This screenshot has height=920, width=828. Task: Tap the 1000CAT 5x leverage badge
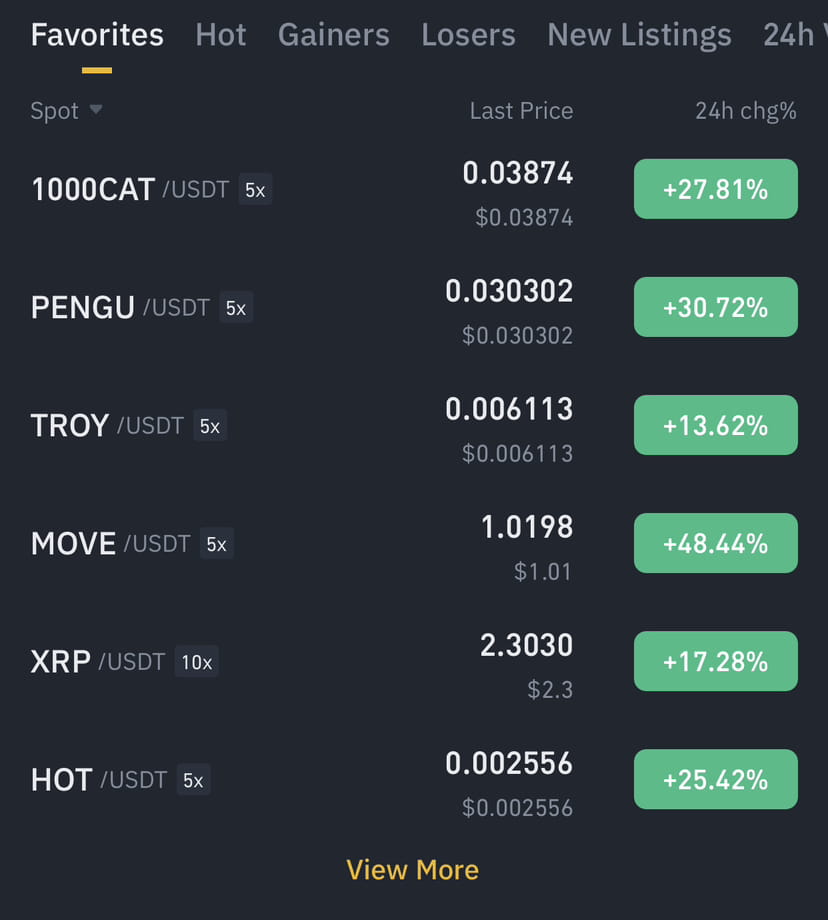[255, 190]
